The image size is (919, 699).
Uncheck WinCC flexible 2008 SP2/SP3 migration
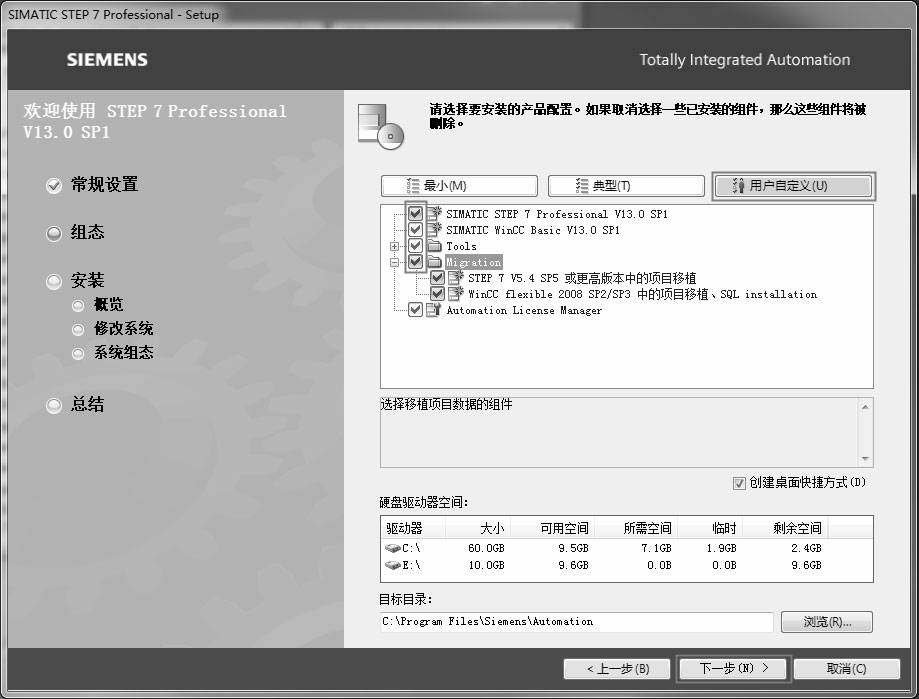point(437,293)
